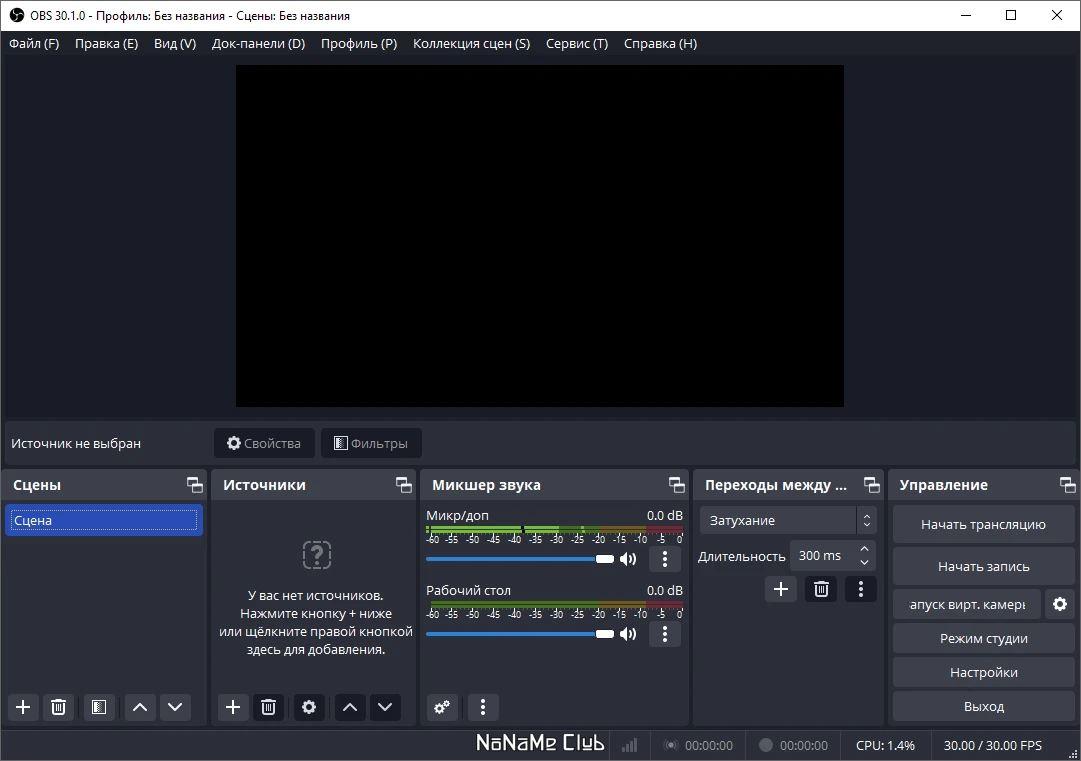Mute the Микр/доп audio channel
Viewport: 1081px width, 761px height.
628,559
